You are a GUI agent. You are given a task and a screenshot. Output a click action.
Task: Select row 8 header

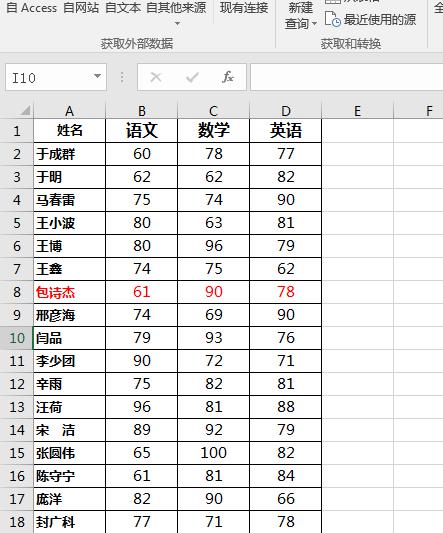(17, 292)
